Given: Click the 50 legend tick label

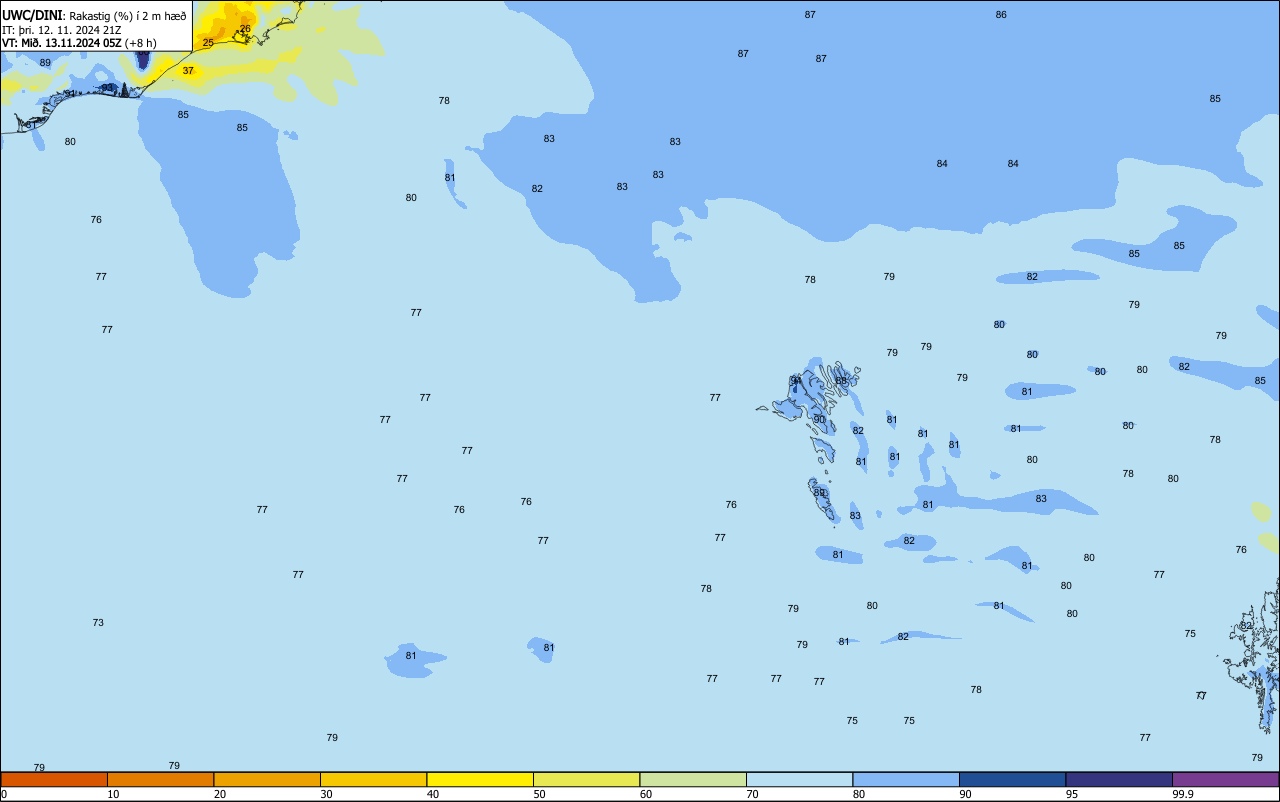Looking at the screenshot, I should (539, 794).
